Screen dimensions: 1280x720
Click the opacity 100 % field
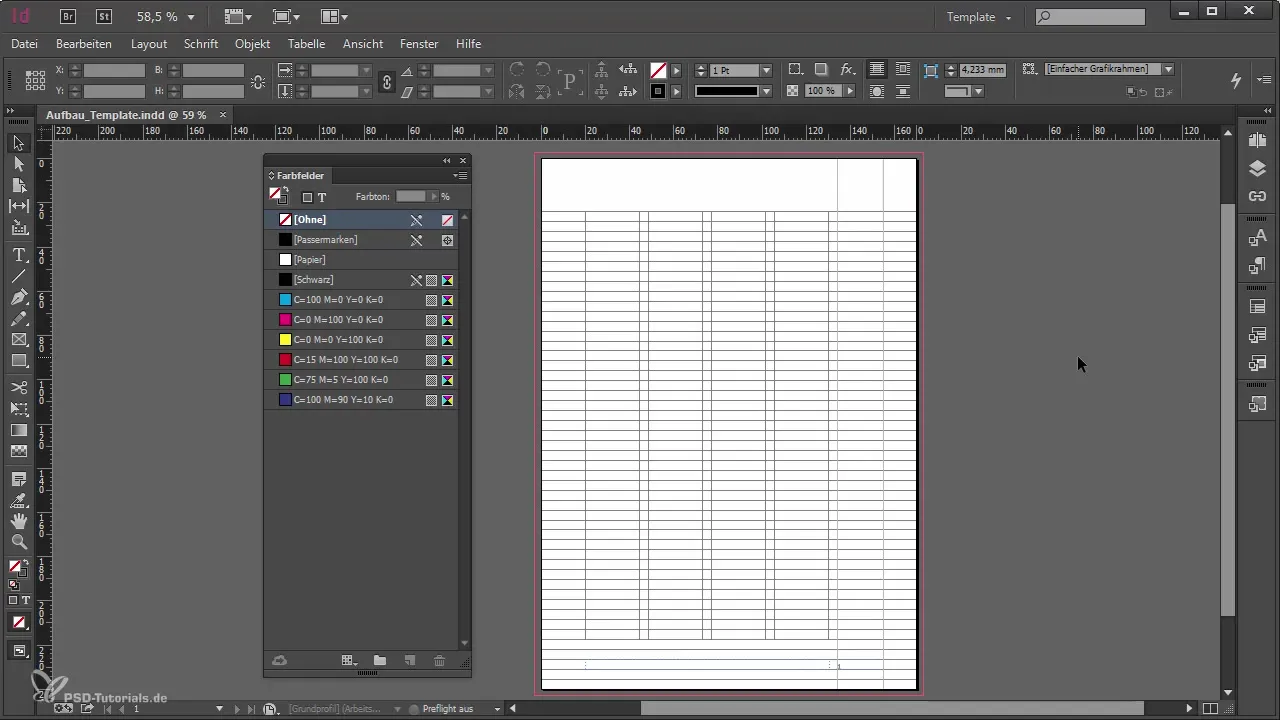click(824, 91)
